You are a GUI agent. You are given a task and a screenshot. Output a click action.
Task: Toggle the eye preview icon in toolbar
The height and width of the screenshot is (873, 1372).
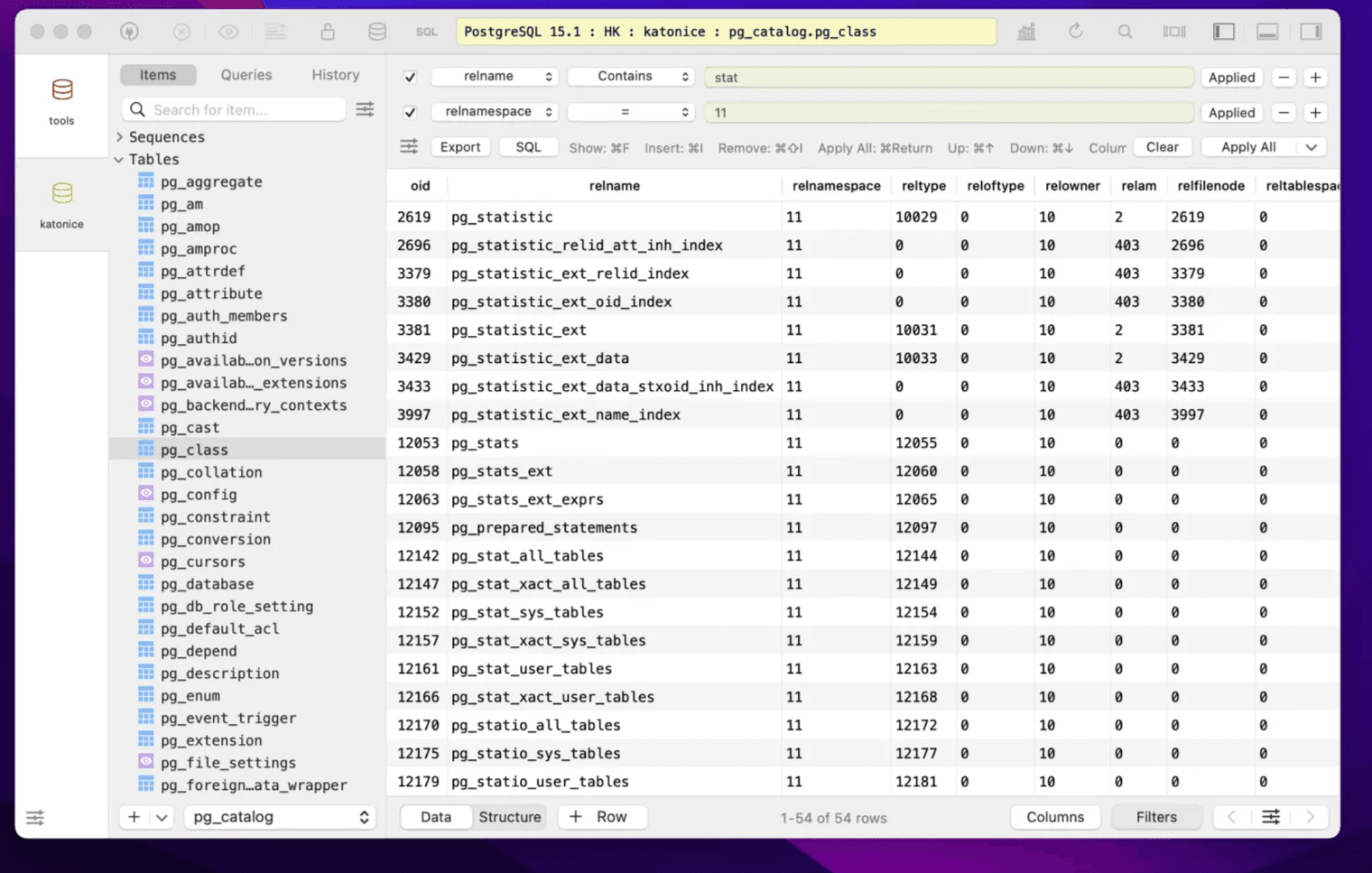point(228,31)
